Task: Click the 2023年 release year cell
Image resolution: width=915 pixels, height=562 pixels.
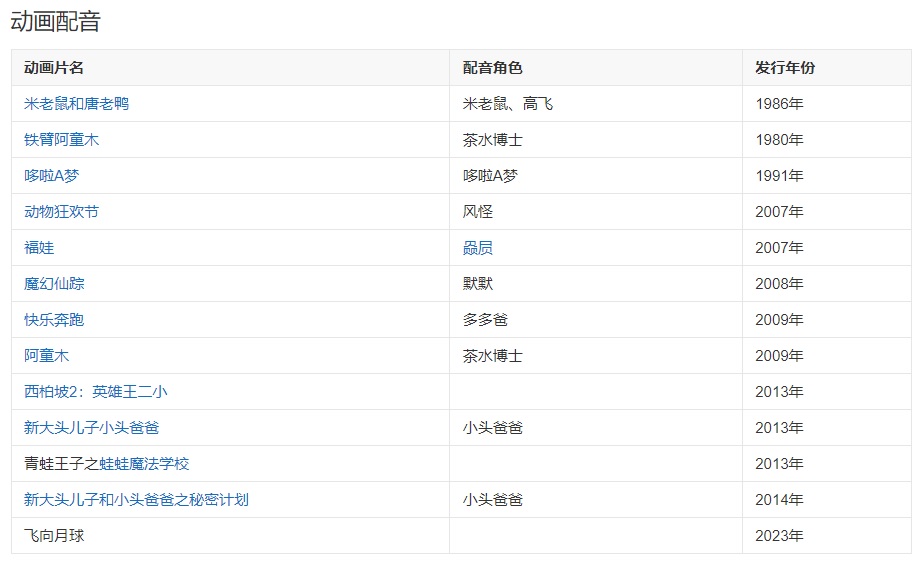Action: pos(779,536)
